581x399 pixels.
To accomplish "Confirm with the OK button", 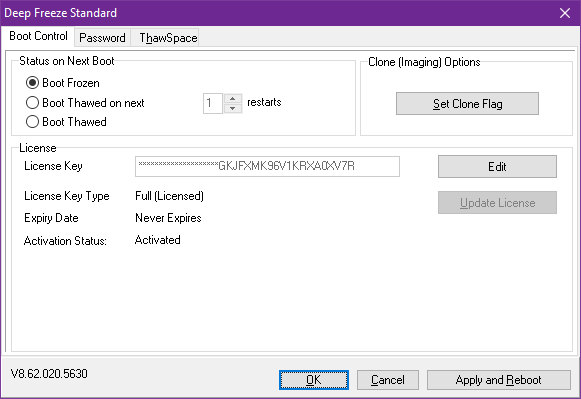I will point(314,380).
